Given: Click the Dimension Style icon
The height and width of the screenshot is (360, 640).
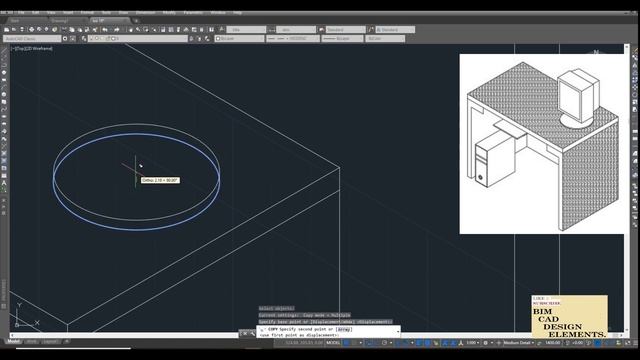Looking at the screenshot, I should 271,29.
